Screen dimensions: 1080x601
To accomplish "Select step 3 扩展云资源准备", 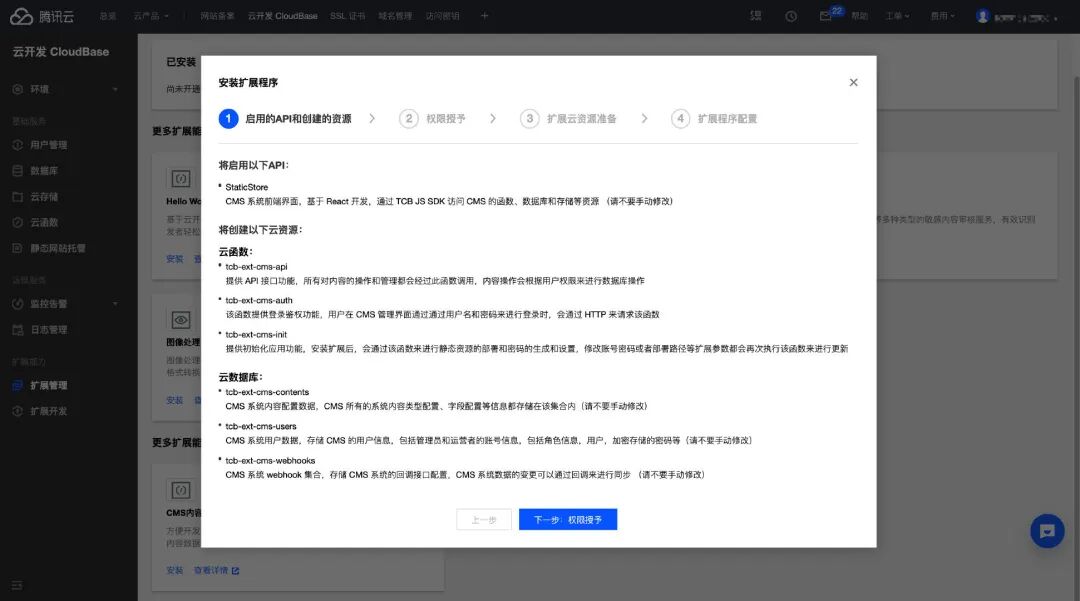I will click(569, 118).
